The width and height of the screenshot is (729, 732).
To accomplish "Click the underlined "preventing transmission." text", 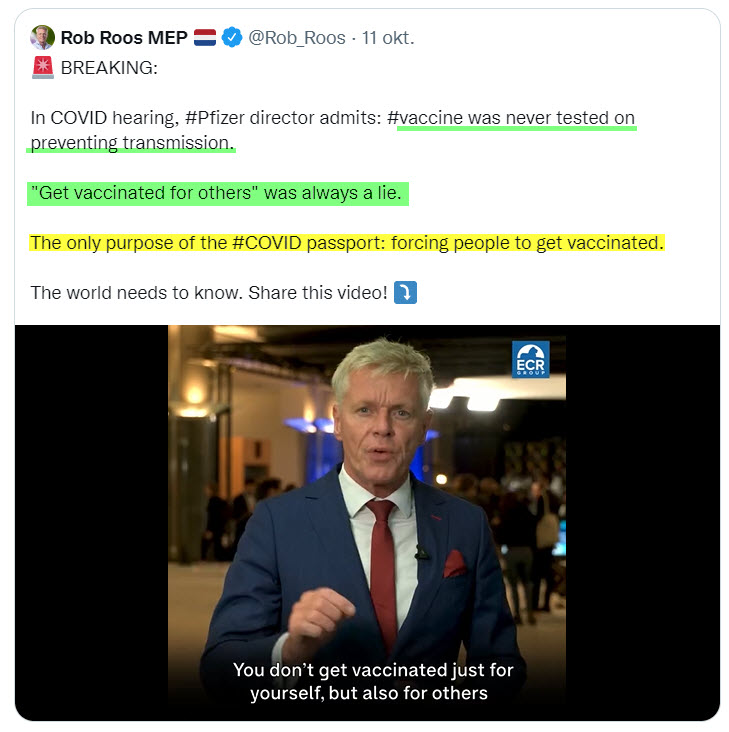I will pyautogui.click(x=132, y=143).
